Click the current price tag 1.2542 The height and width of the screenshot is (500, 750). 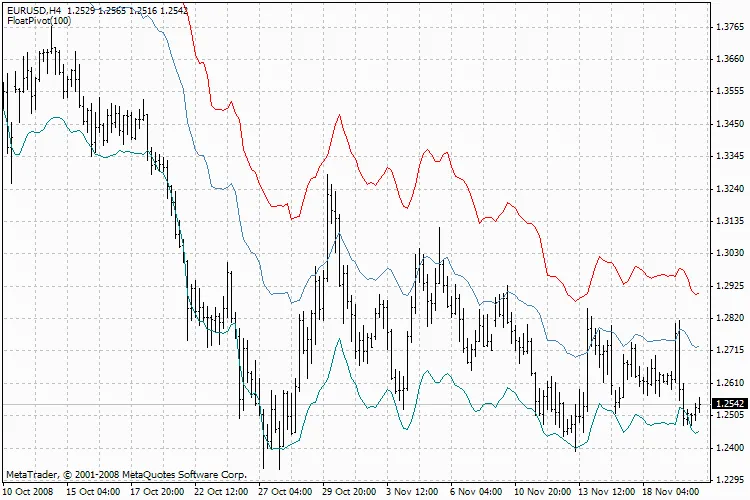[x=729, y=404]
